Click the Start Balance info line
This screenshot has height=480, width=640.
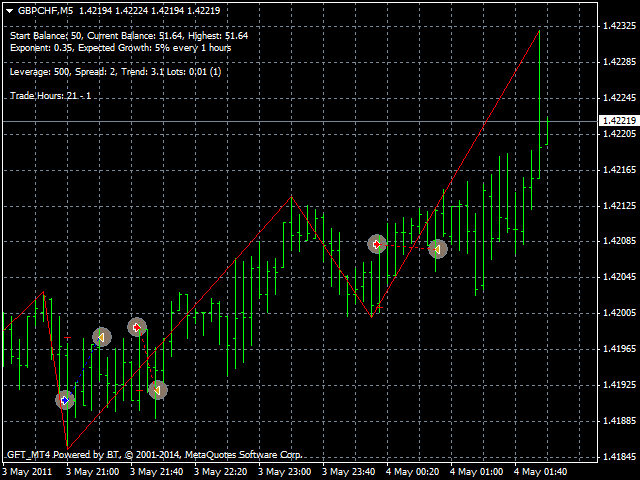[129, 36]
